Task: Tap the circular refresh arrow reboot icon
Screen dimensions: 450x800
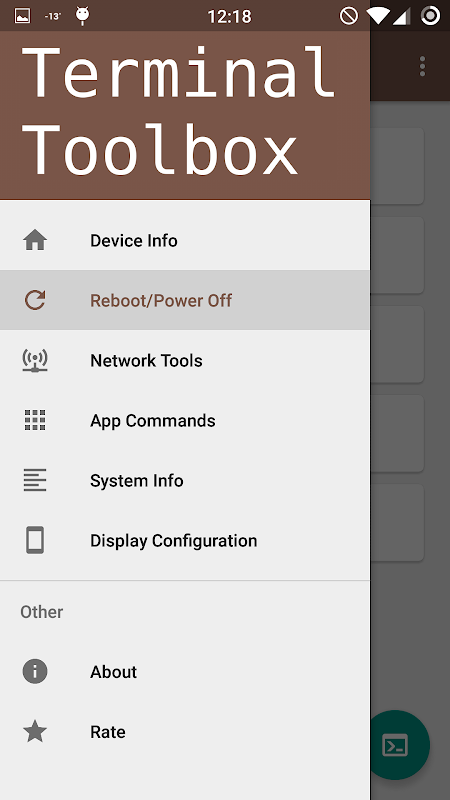Action: pyautogui.click(x=35, y=300)
